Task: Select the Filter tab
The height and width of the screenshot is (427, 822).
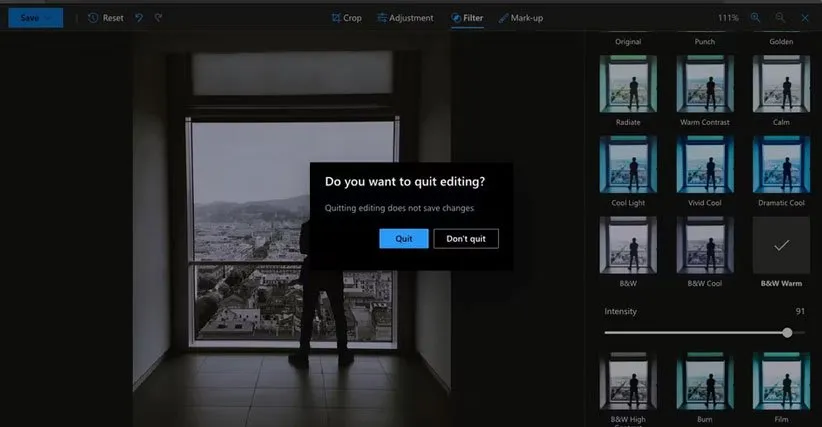Action: 467,18
